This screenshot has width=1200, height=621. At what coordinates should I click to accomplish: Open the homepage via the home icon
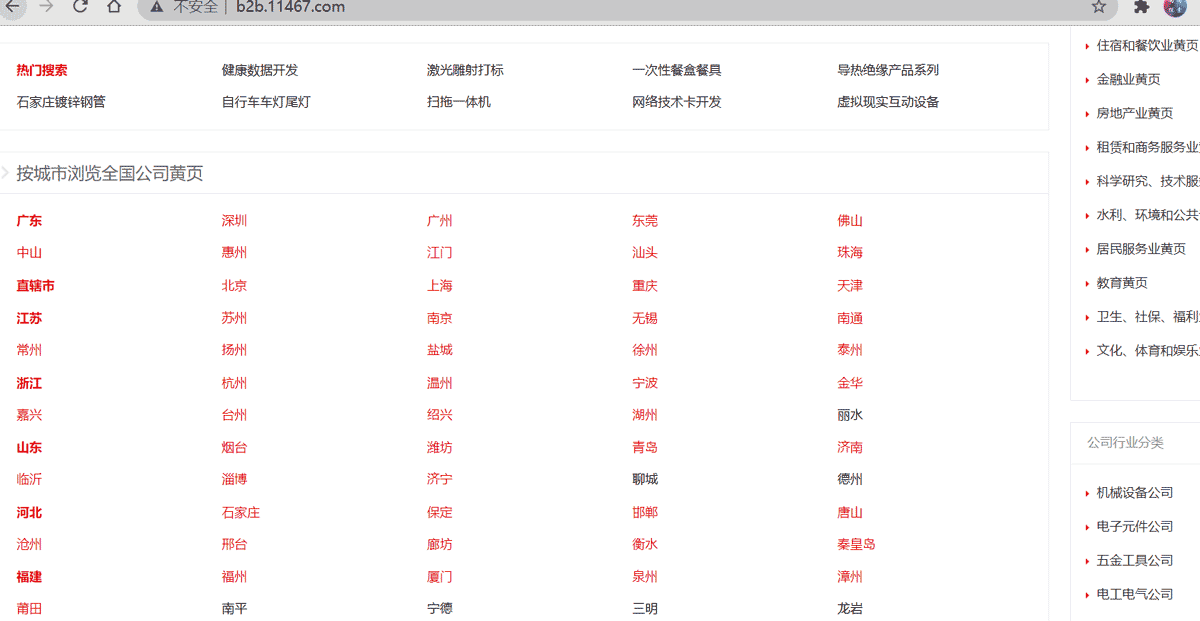point(114,6)
